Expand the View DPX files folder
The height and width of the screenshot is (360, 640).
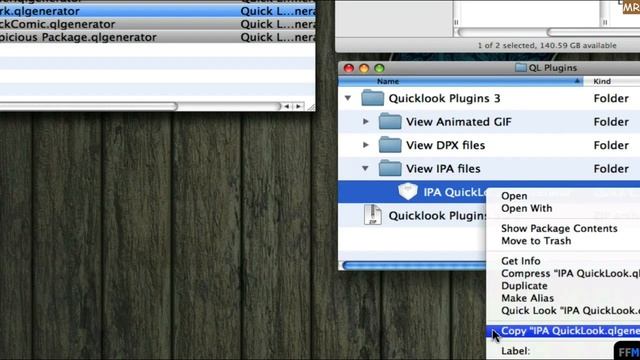click(x=366, y=144)
